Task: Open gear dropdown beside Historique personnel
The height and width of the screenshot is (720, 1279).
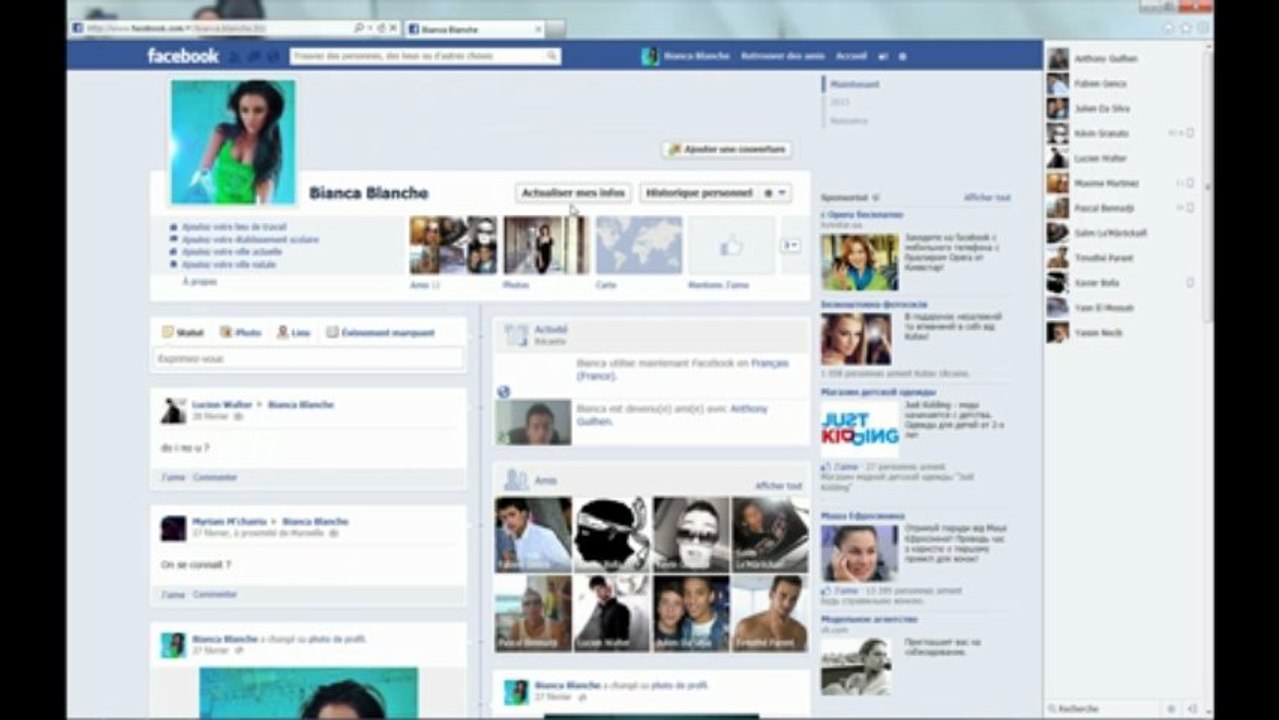Action: click(776, 193)
